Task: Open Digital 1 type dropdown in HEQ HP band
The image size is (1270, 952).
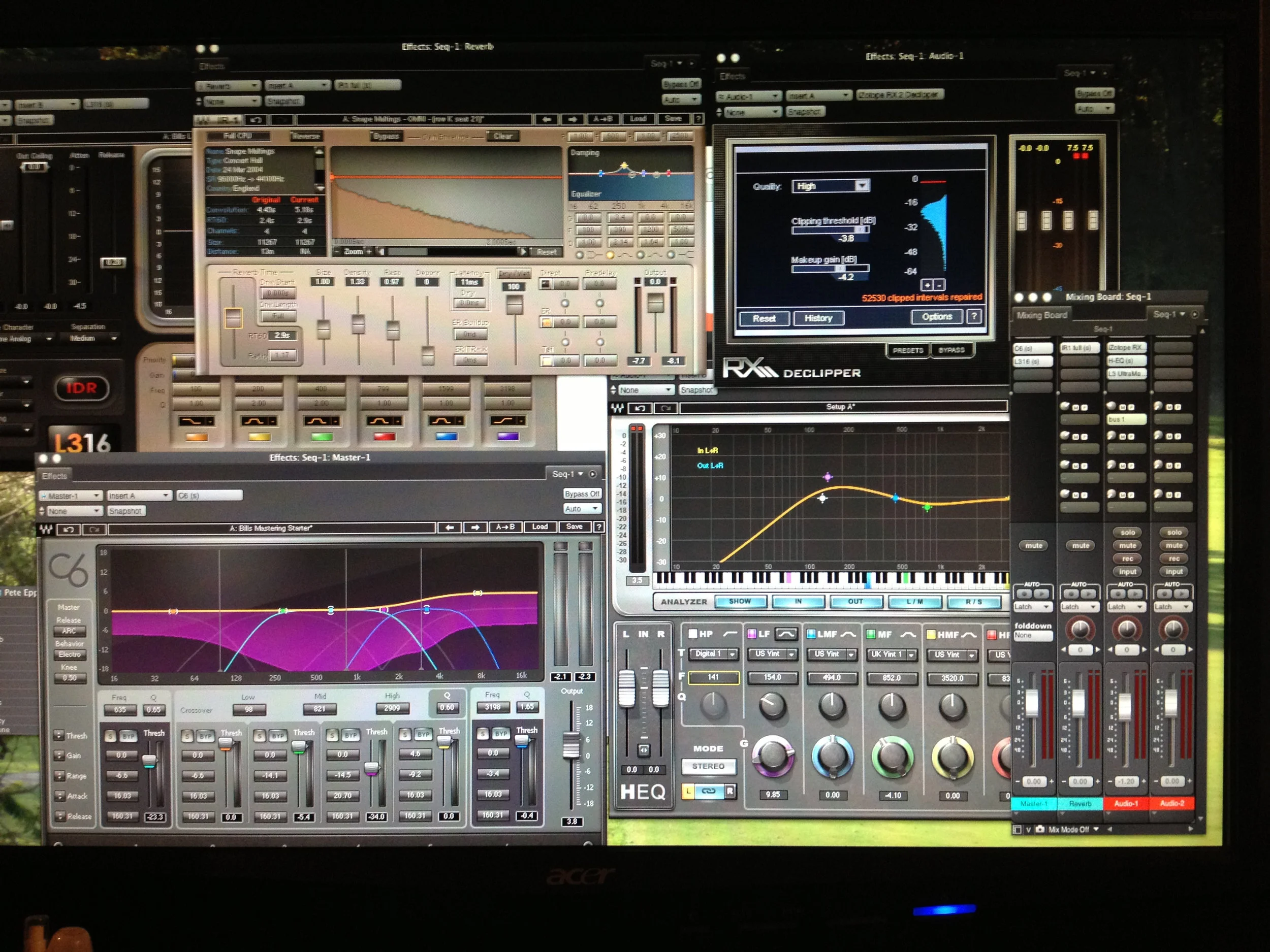Action: (x=713, y=653)
